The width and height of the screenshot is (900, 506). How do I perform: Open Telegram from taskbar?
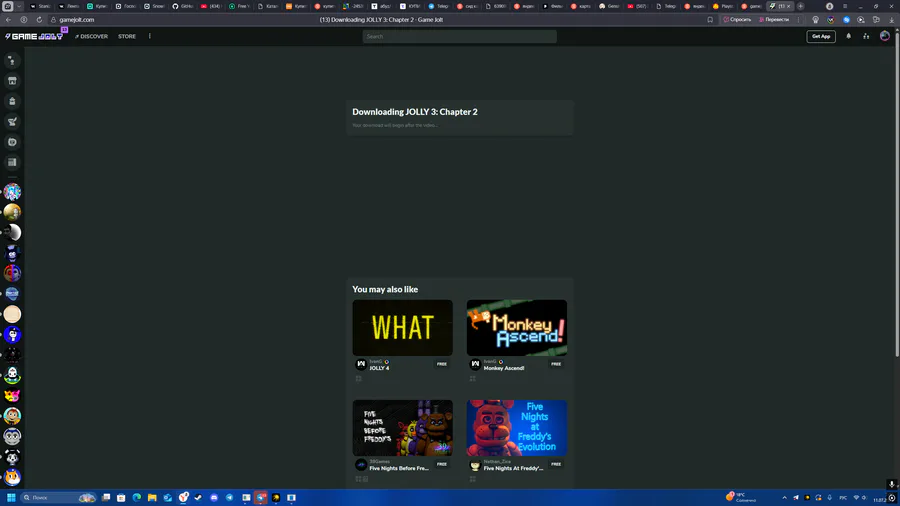230,497
